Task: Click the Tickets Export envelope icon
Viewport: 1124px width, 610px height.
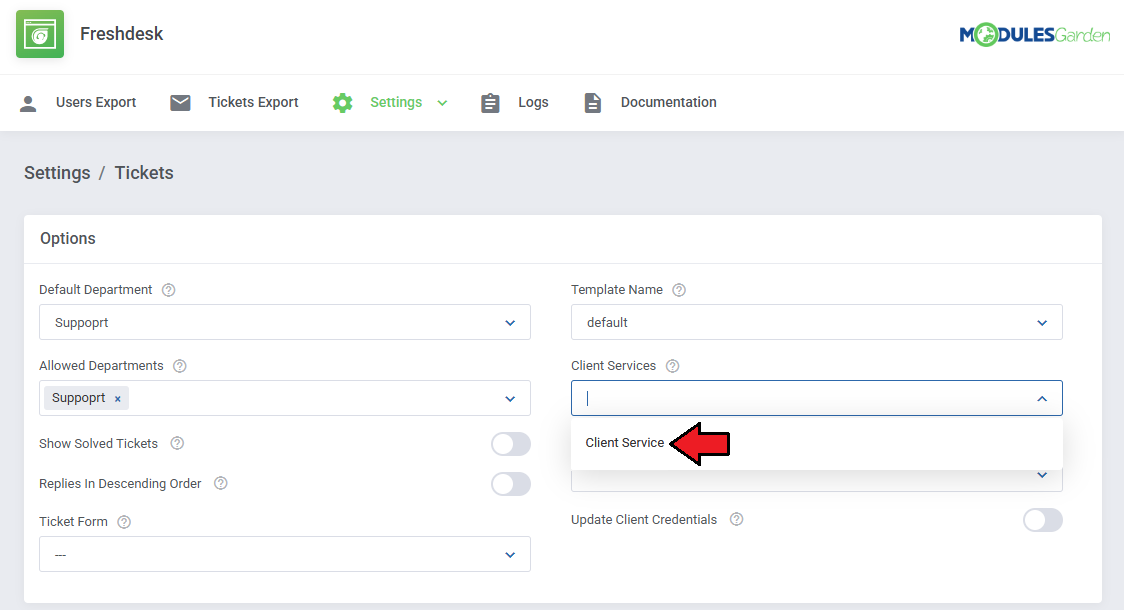Action: click(180, 103)
